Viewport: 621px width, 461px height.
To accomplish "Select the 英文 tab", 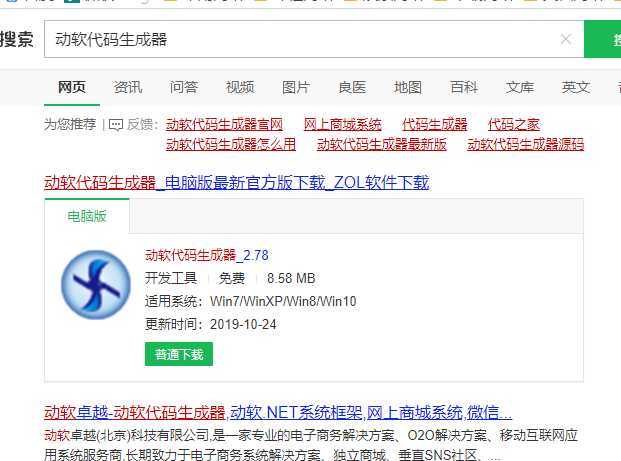I will [x=576, y=87].
